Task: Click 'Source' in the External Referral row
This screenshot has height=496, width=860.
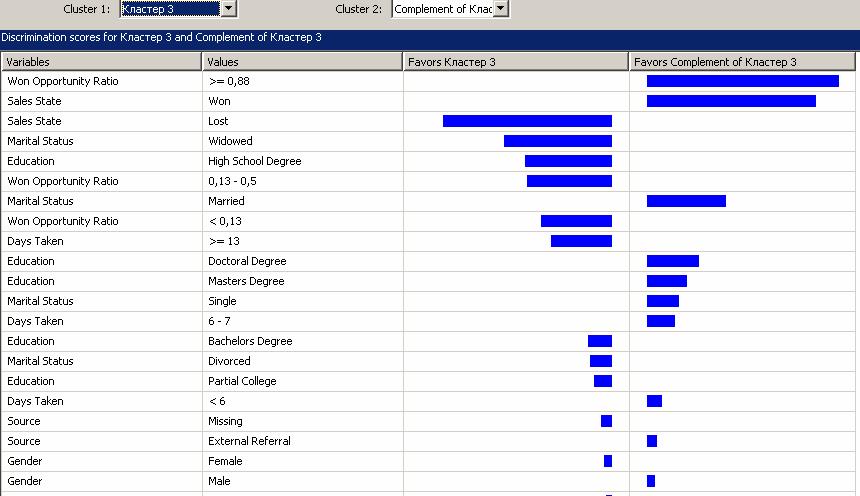Action: point(24,442)
